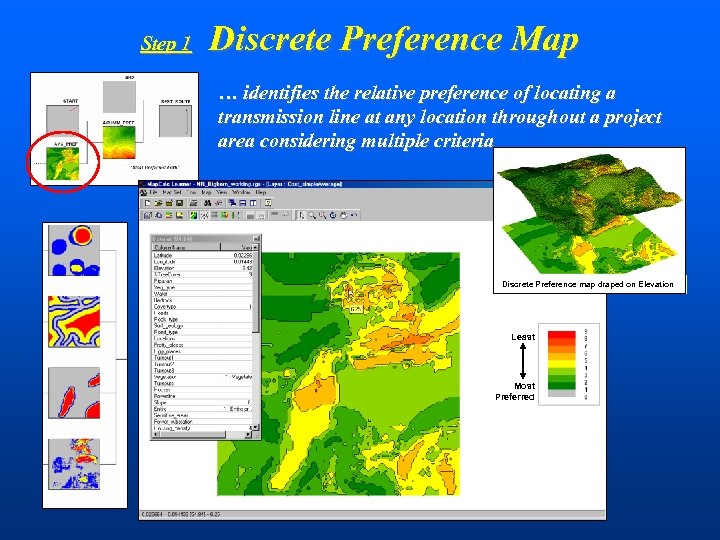The width and height of the screenshot is (720, 540).
Task: Click the blue circles buffer map thumbnail
Action: (74, 250)
